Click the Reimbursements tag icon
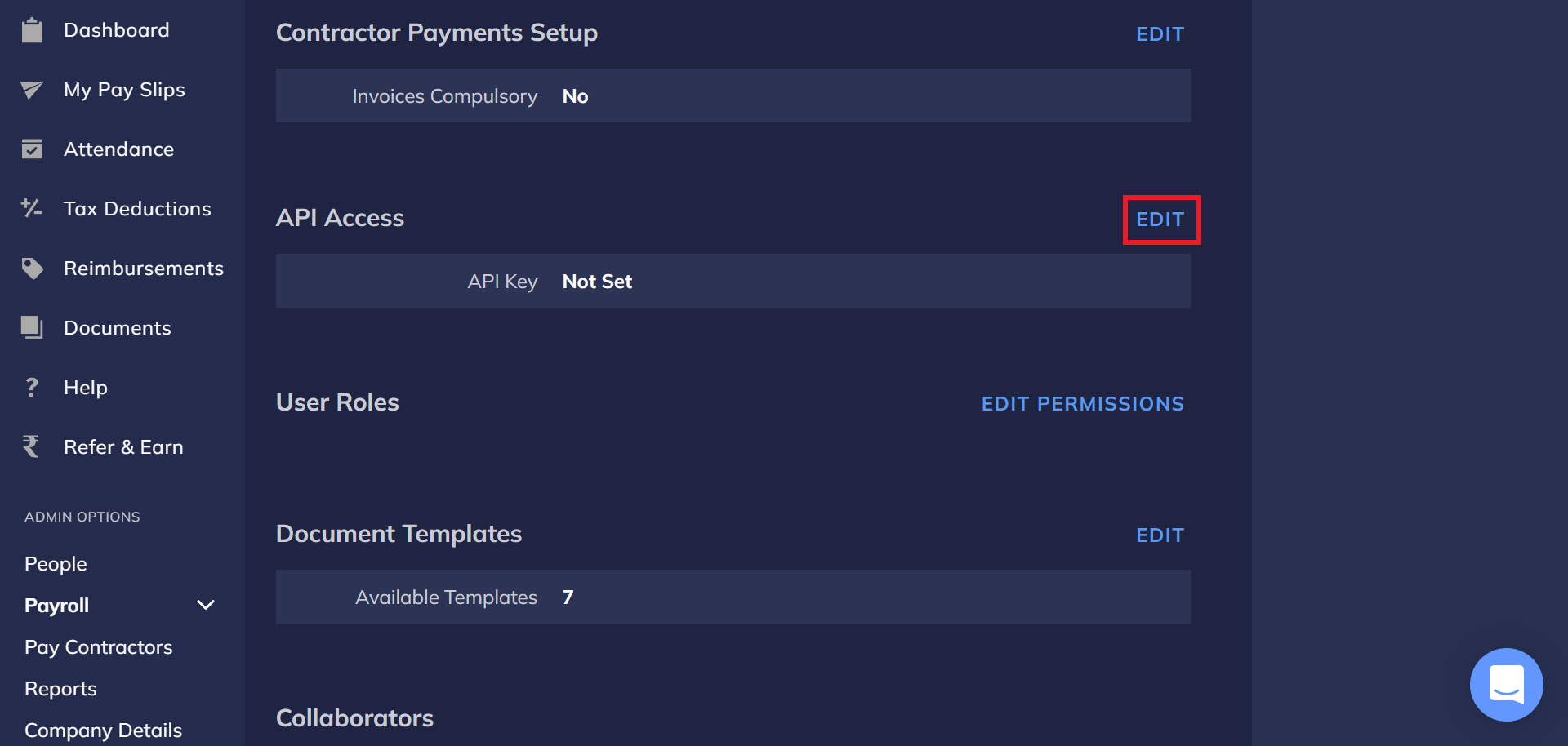This screenshot has width=1568, height=746. (32, 269)
